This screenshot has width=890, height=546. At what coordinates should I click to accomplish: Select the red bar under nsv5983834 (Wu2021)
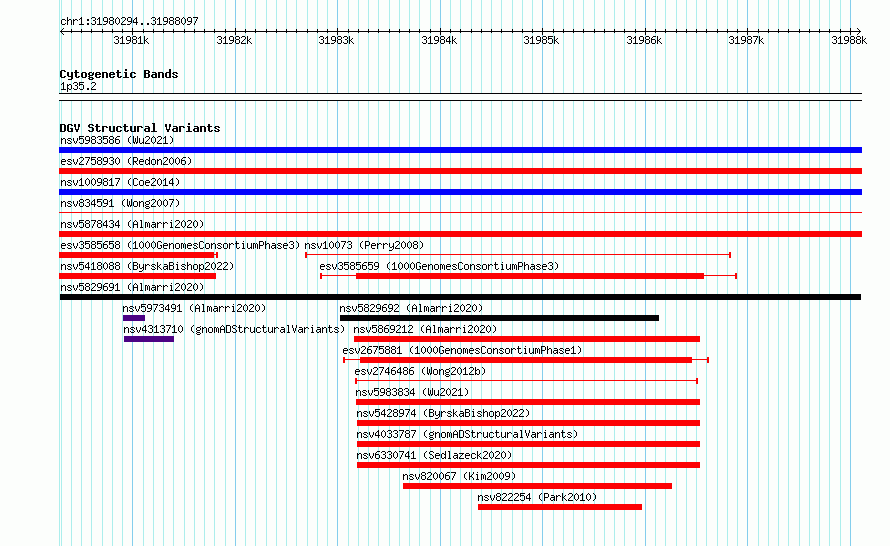click(528, 402)
